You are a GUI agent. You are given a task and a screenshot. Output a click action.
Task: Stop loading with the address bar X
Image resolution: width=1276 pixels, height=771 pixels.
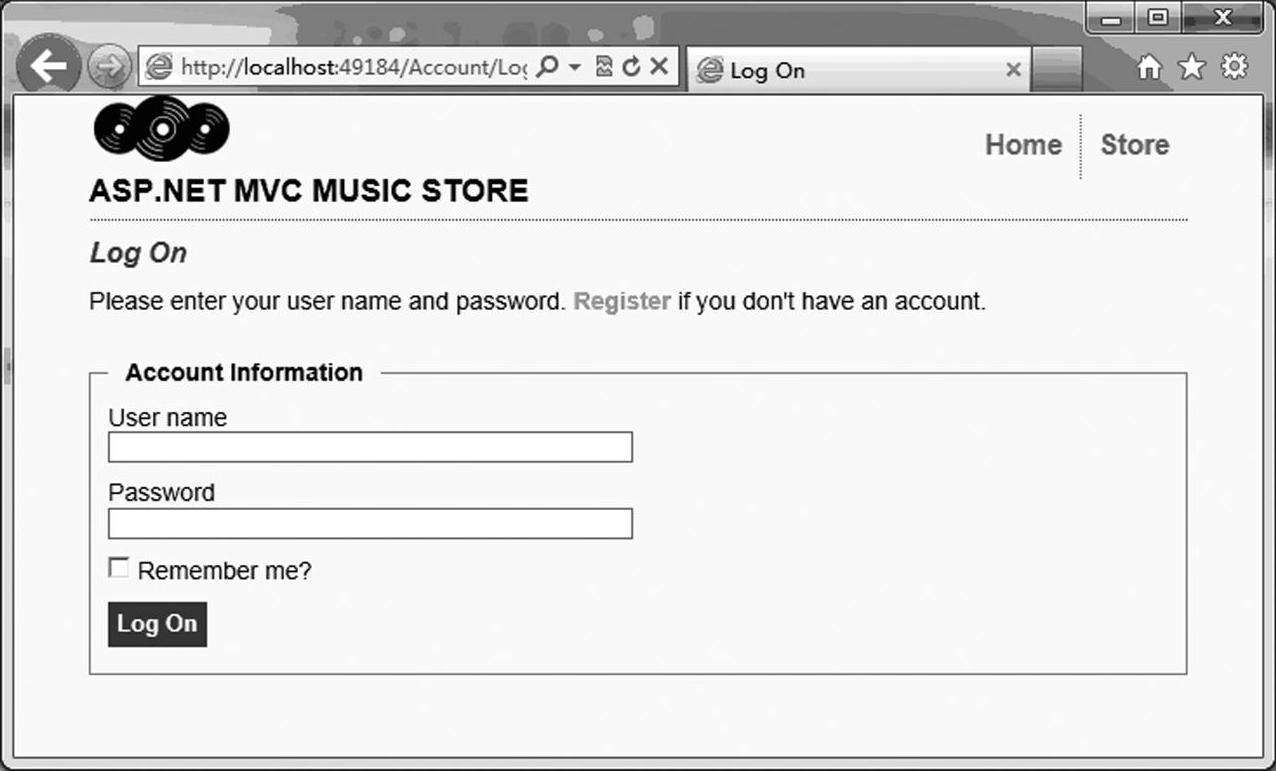click(658, 67)
